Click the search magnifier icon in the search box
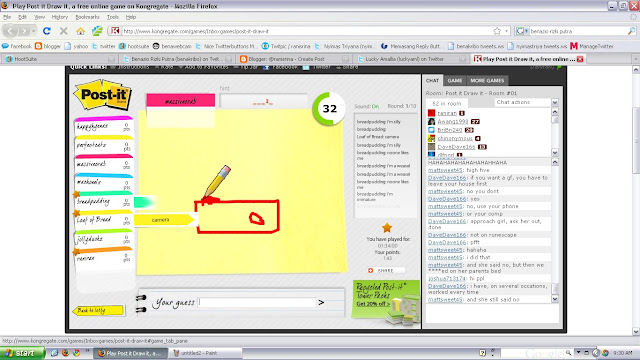The height and width of the screenshot is (360, 640). coord(631,31)
